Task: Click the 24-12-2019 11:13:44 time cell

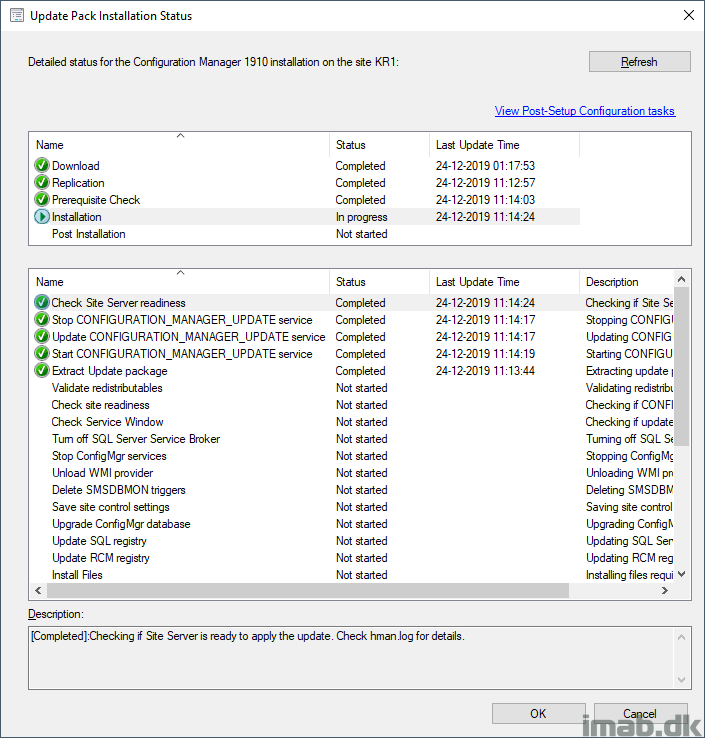Action: 485,371
